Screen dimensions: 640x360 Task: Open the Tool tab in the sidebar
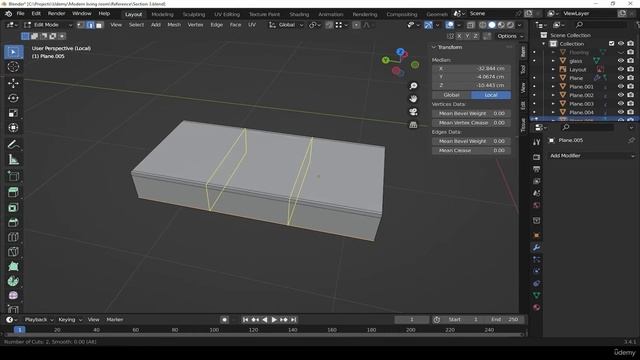pyautogui.click(x=523, y=69)
